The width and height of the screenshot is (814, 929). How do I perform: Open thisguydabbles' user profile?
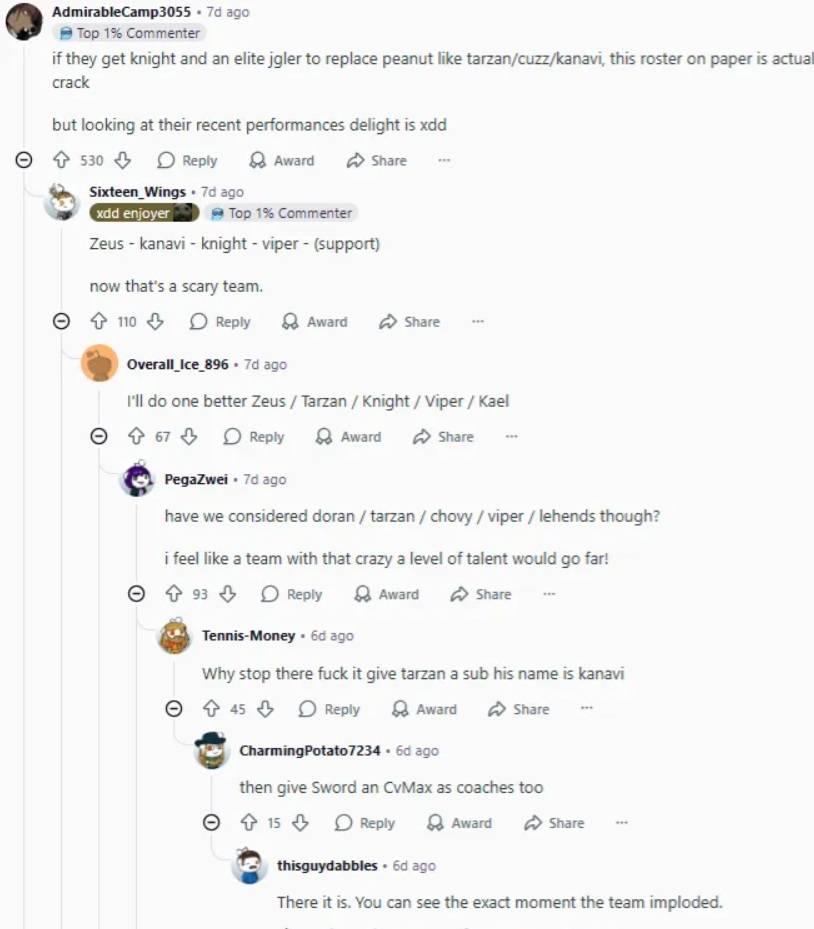(327, 866)
